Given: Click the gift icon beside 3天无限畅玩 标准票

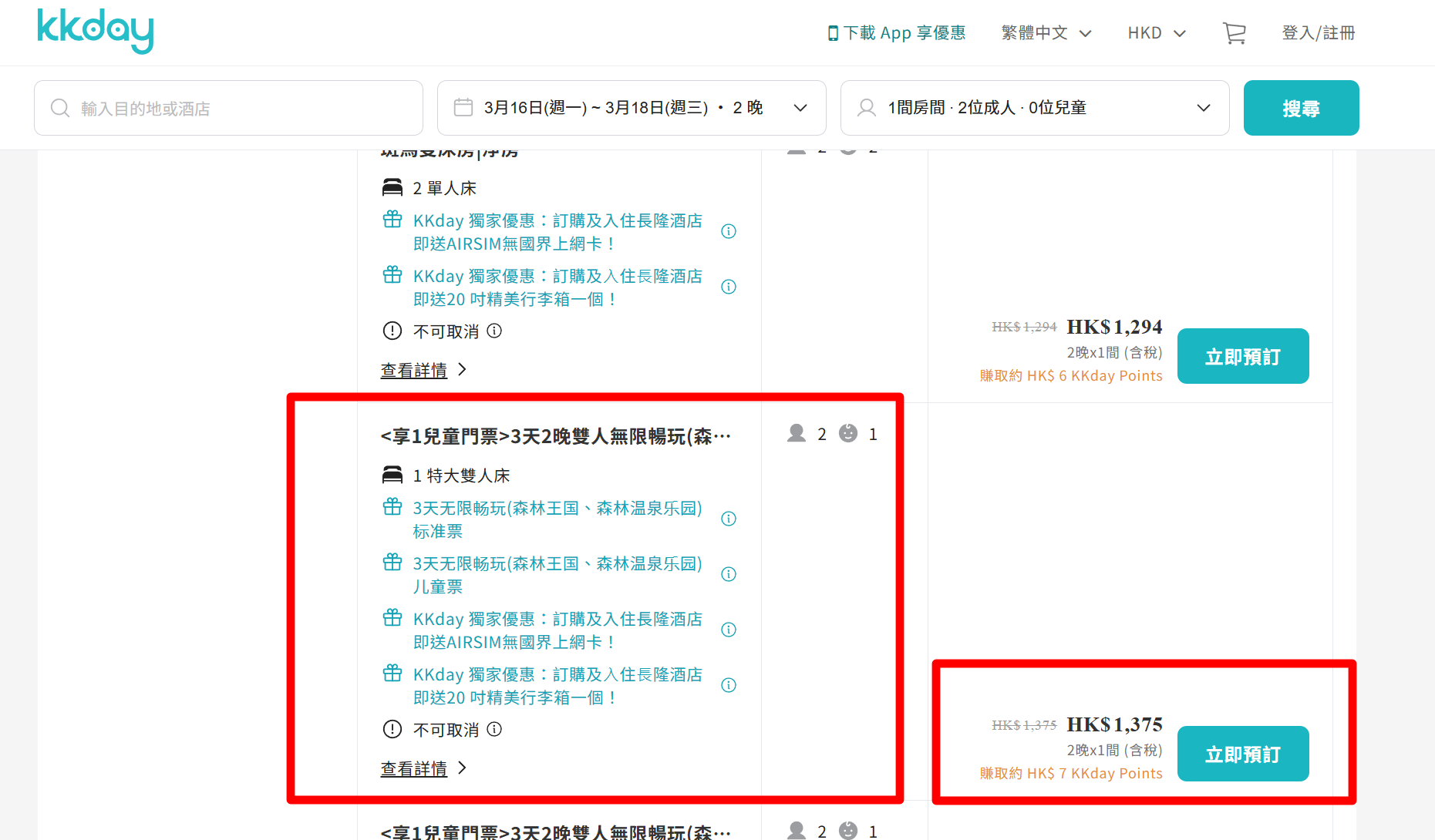Looking at the screenshot, I should [x=392, y=507].
